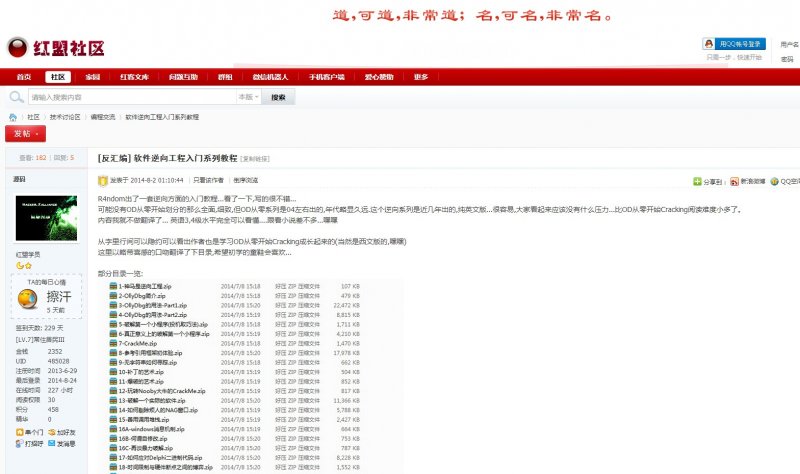This screenshot has width=800, height=474.
Task: Click the 注册时间 value 2013-6-29
Action: click(x=62, y=371)
